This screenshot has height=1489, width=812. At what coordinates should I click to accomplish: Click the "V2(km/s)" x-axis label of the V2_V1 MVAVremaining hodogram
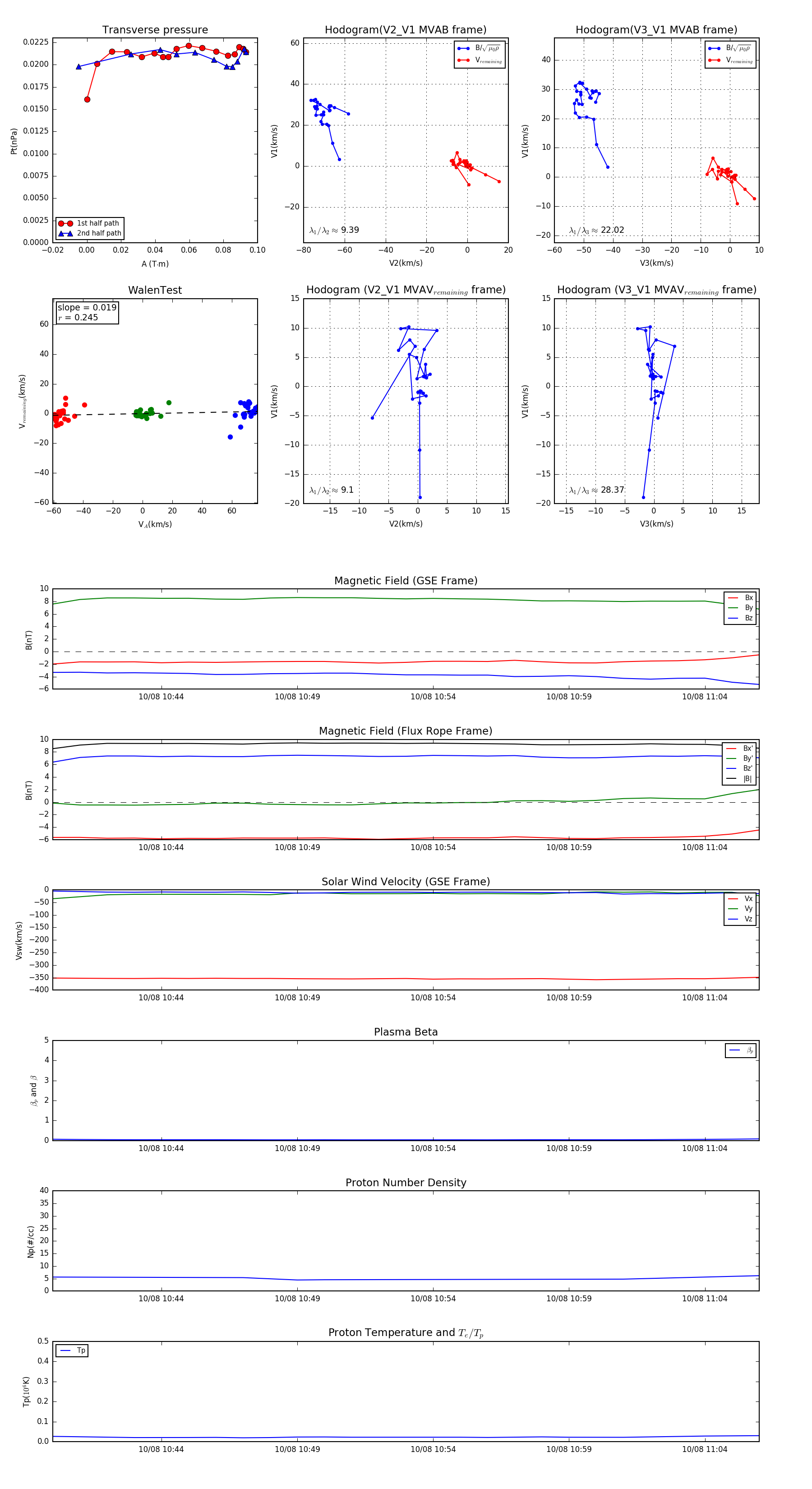coord(406,524)
